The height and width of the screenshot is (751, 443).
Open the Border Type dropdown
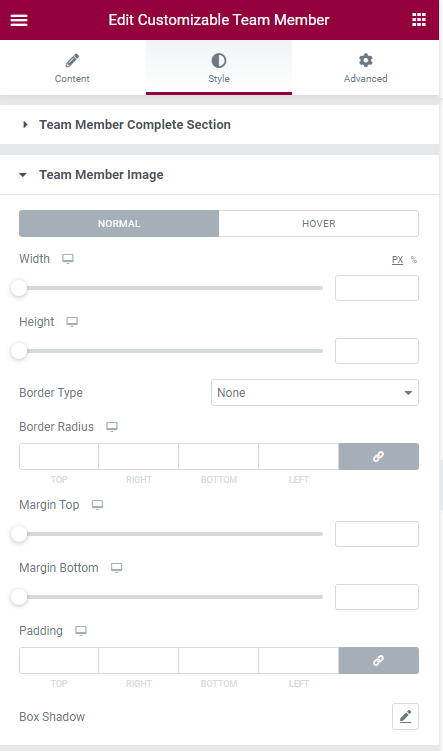click(315, 393)
